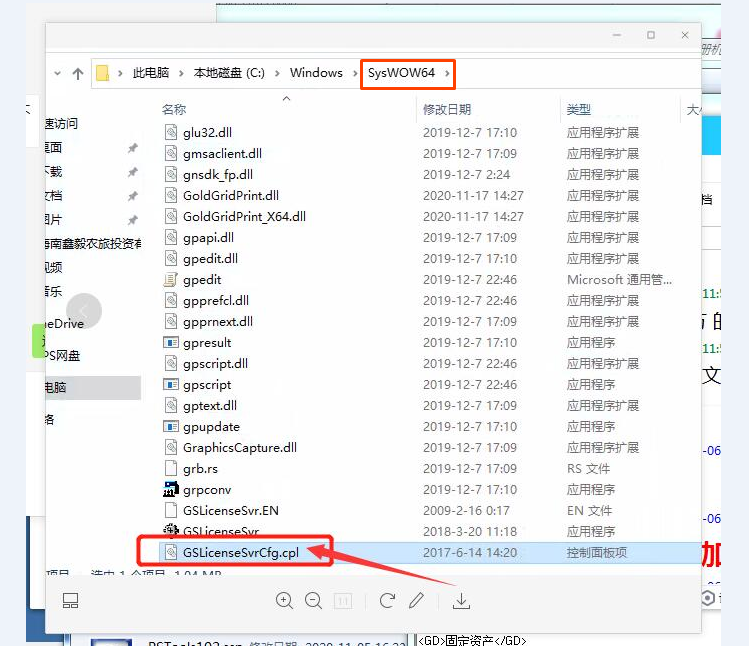Rotate the image with the rotate icon
Screen dimensions: 749x646
387,600
